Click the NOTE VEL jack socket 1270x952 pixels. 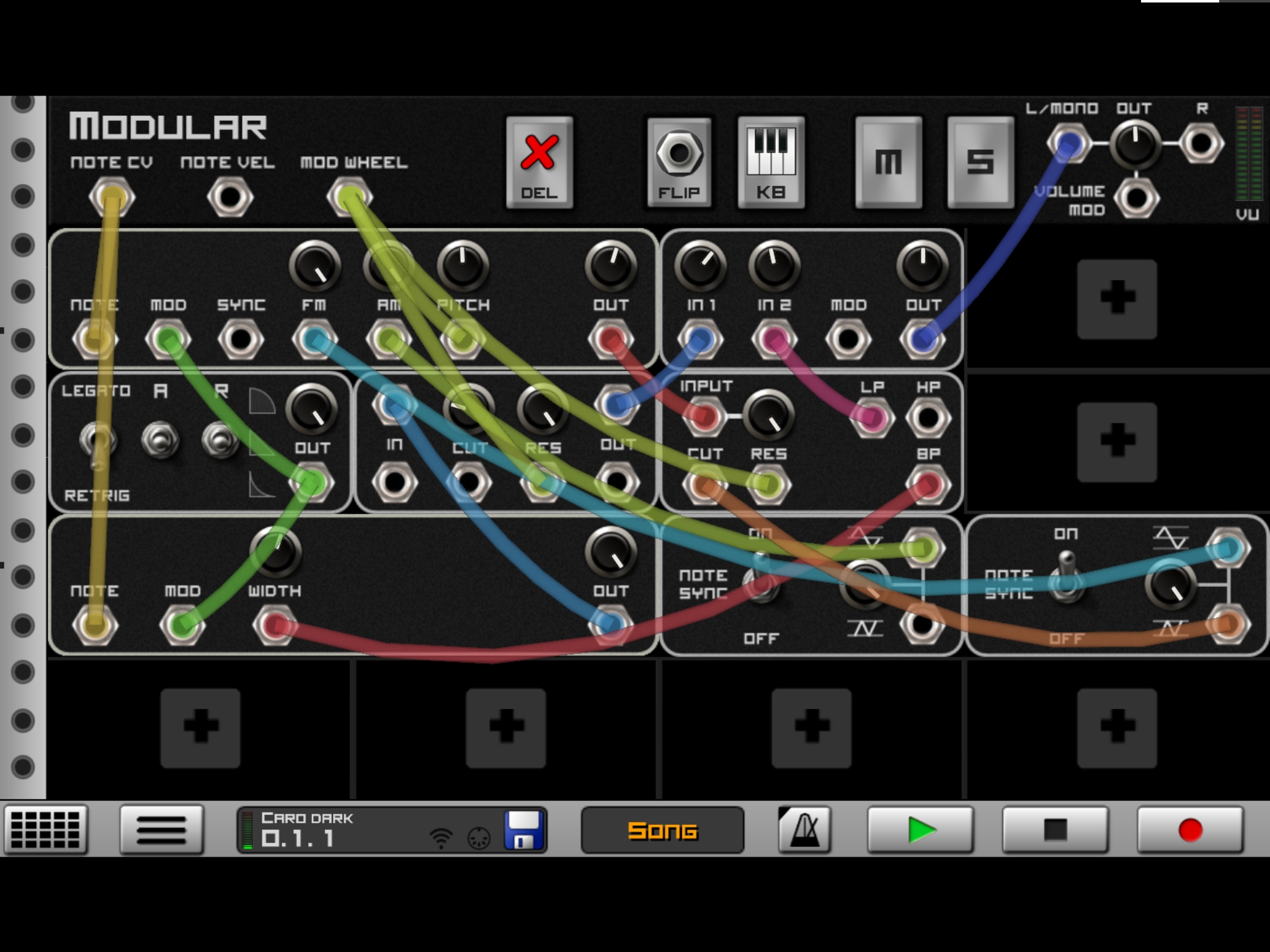pos(229,197)
